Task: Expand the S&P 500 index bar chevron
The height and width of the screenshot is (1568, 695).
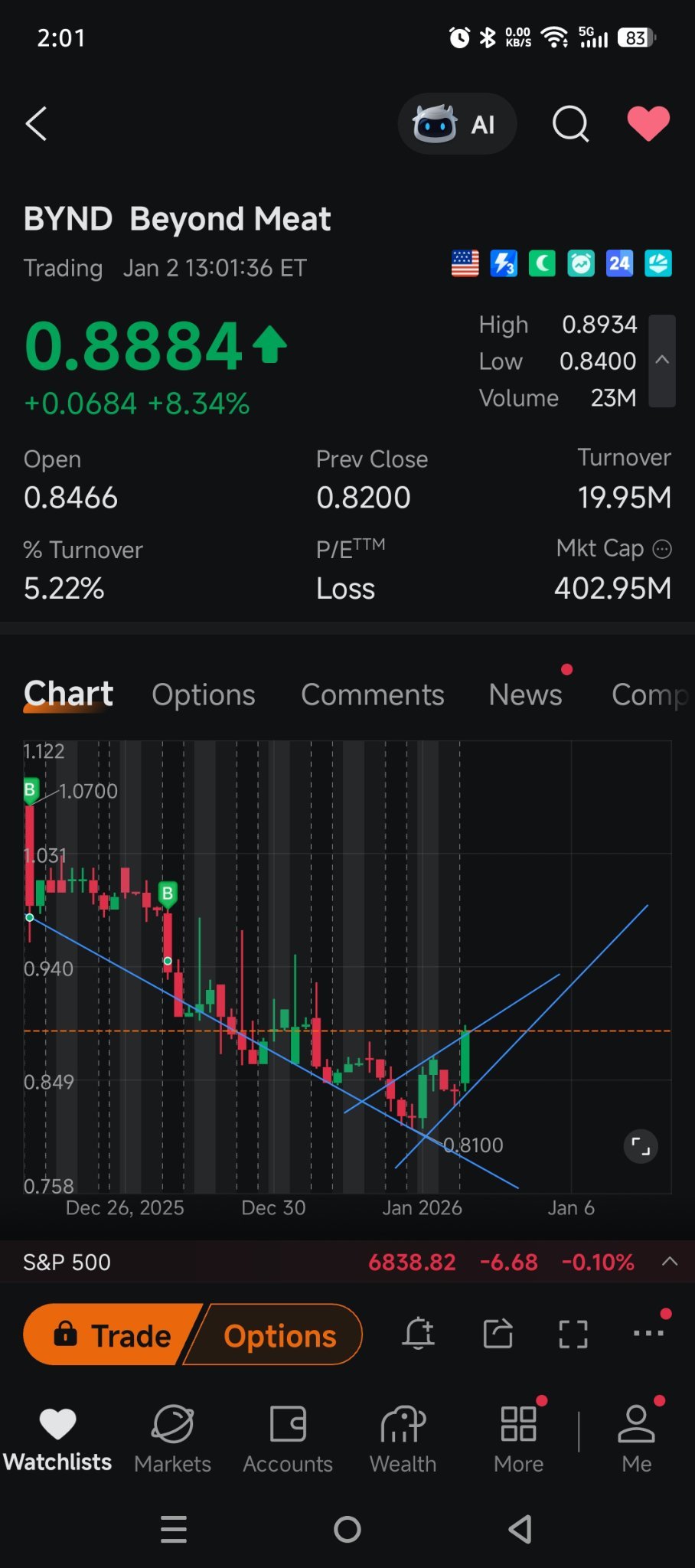Action: [x=670, y=1262]
